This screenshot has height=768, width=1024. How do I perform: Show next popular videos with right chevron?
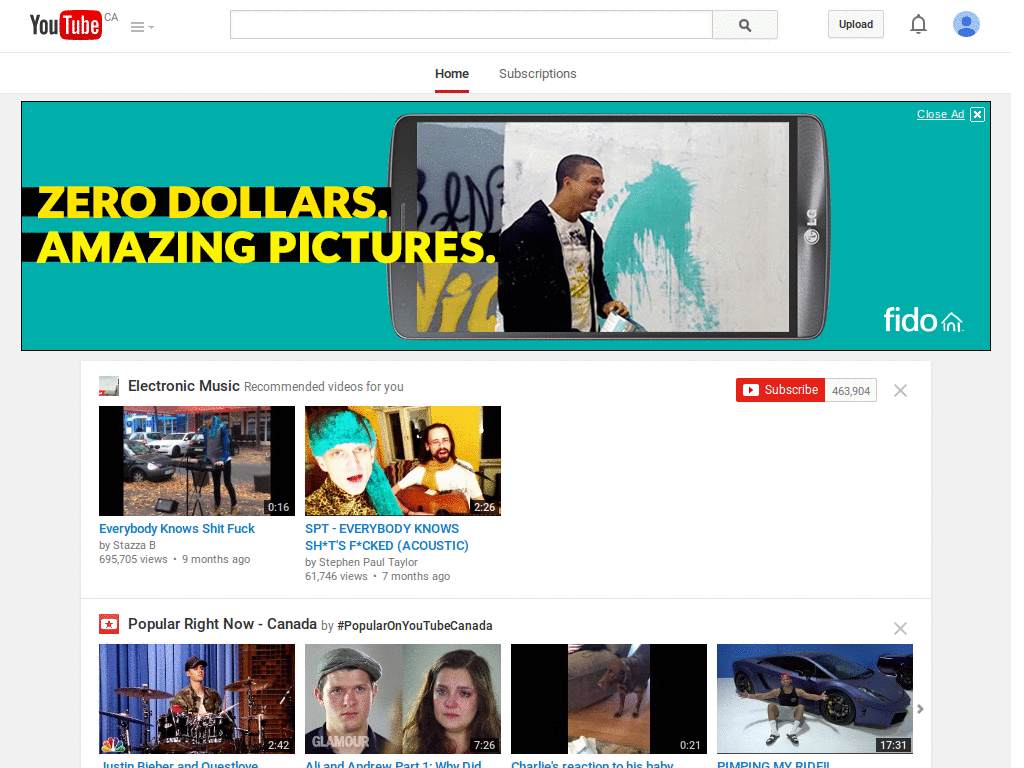click(920, 709)
